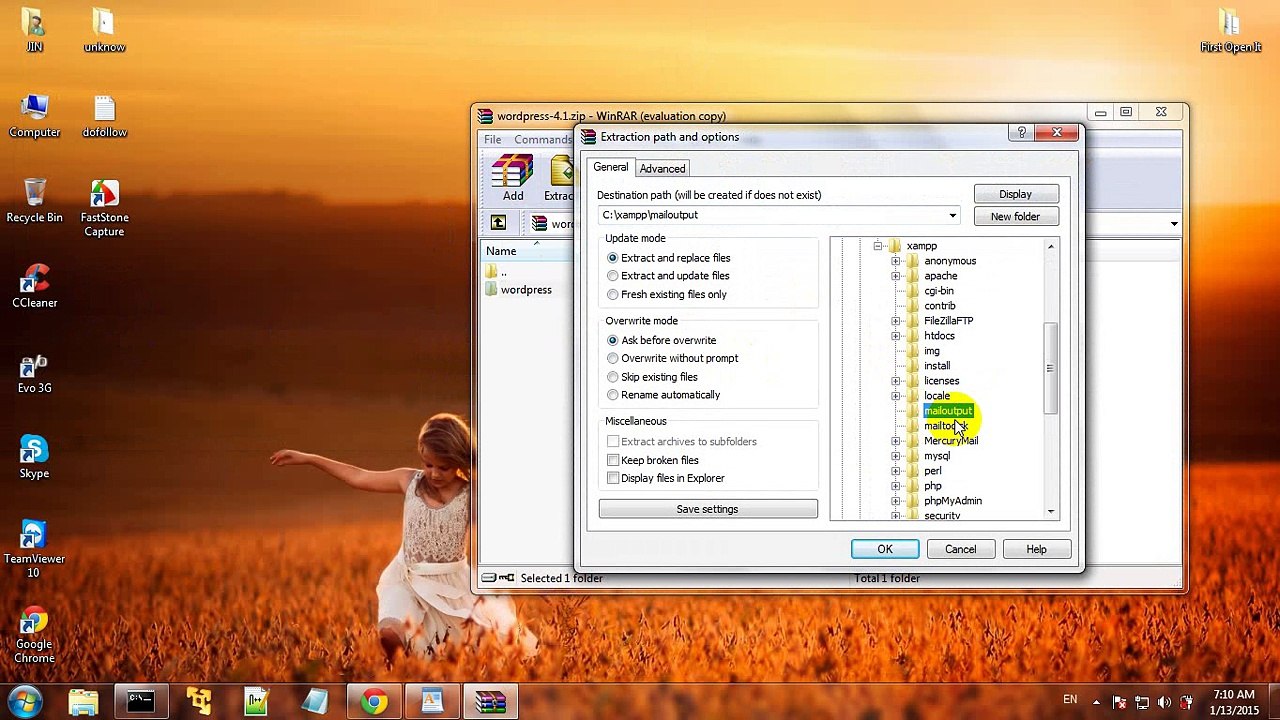Select the Recycle Bin desktop icon
Screen dimensions: 1280x720
tap(34, 201)
